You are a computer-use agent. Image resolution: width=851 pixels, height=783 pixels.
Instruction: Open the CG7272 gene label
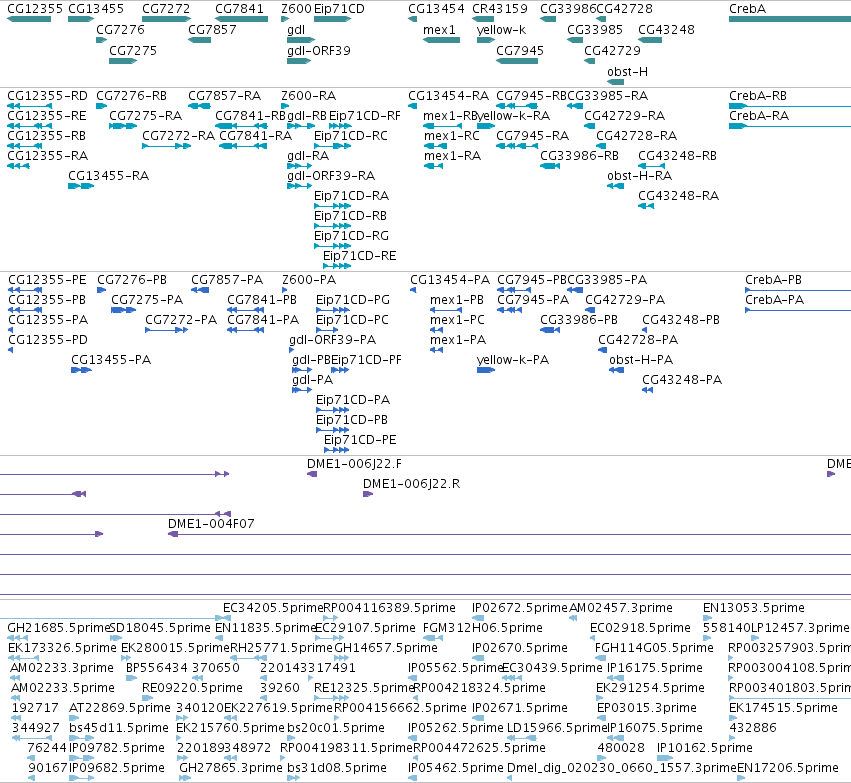(x=166, y=9)
